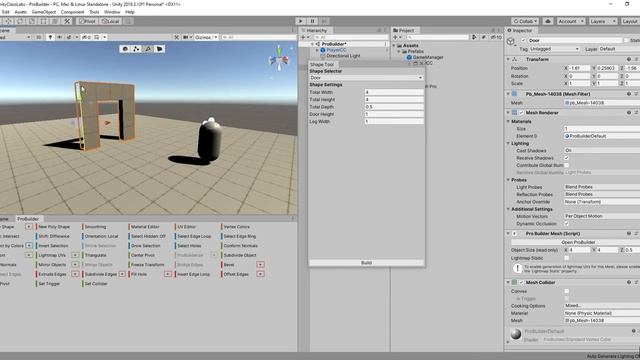Select the Move tool in the toolbar
This screenshot has width=640, height=360.
(8, 21)
